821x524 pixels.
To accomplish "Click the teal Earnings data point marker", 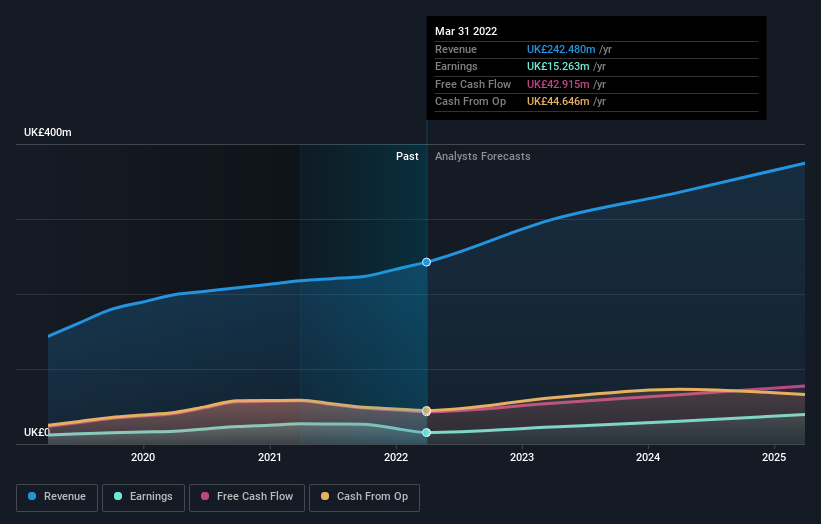I will coord(426,432).
